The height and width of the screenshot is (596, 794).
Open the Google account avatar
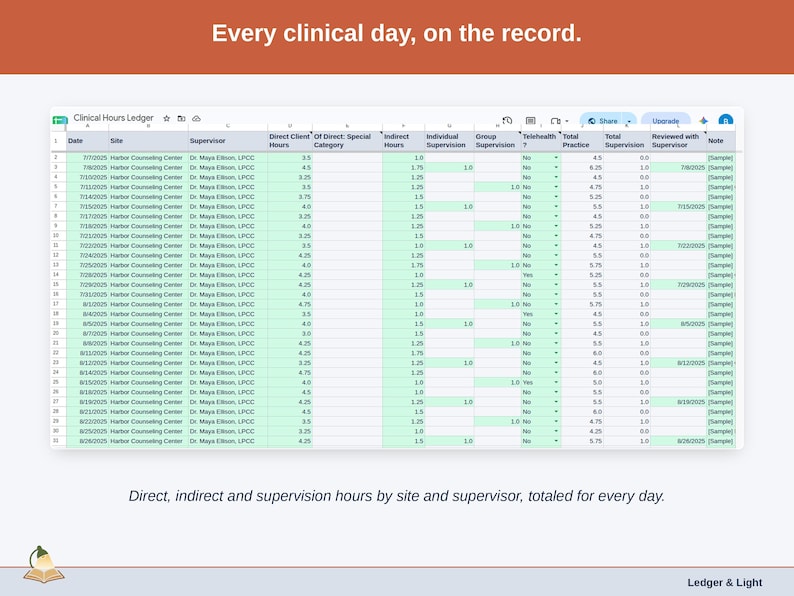coord(726,121)
